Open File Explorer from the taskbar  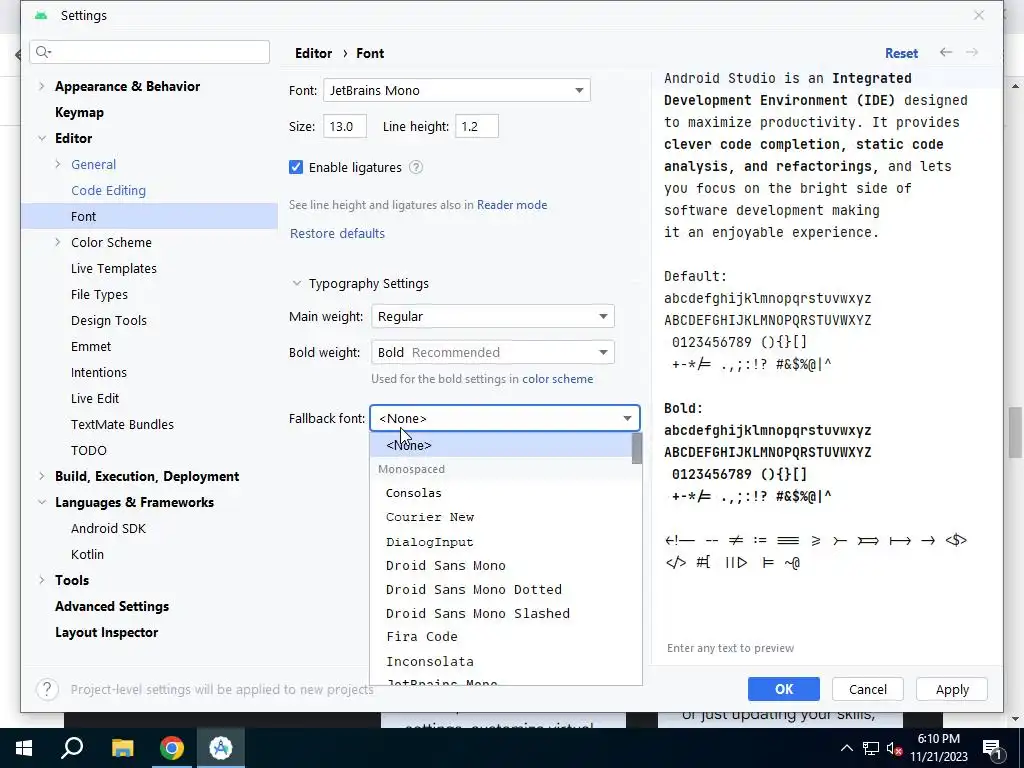[122, 748]
